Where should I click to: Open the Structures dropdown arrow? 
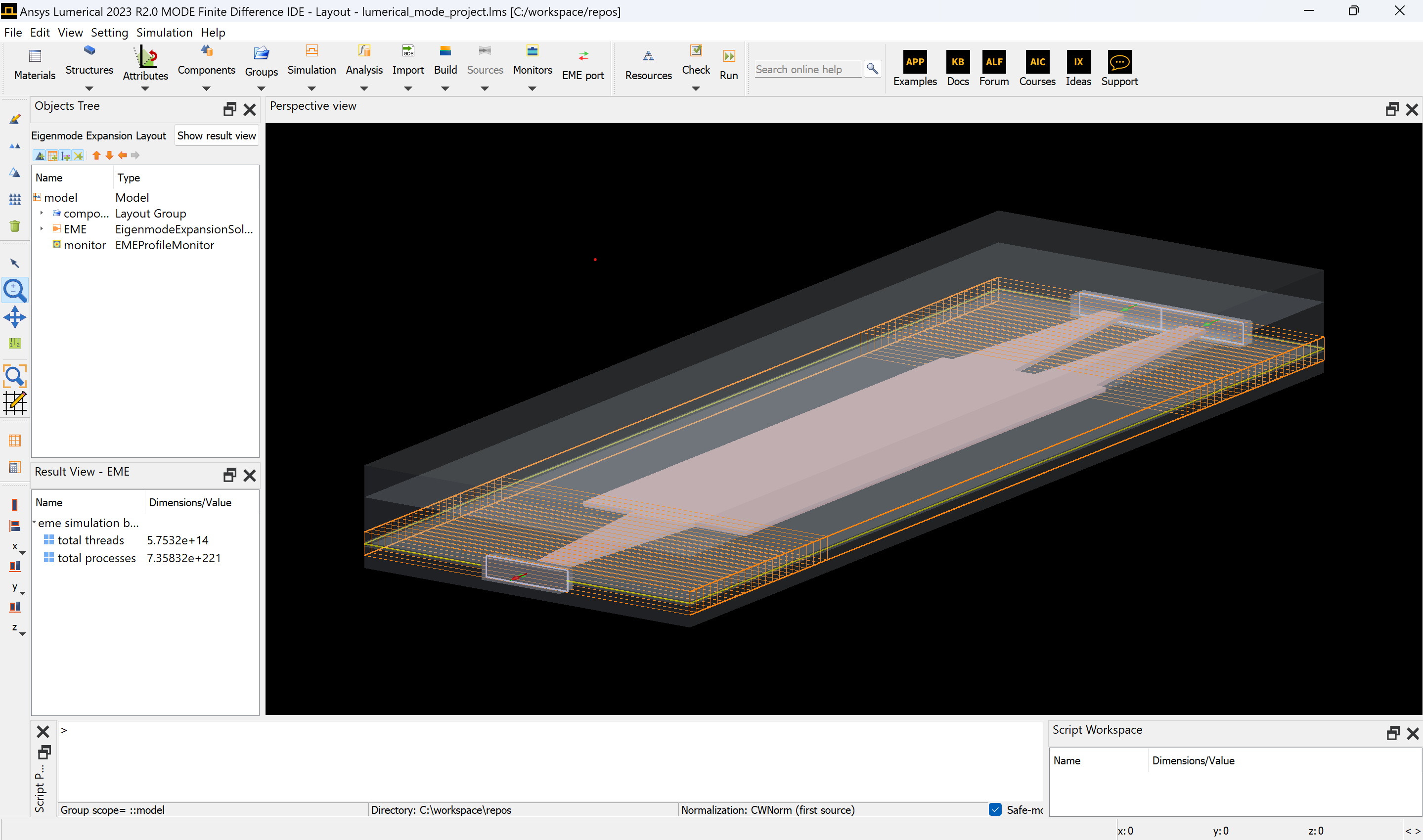coord(89,88)
